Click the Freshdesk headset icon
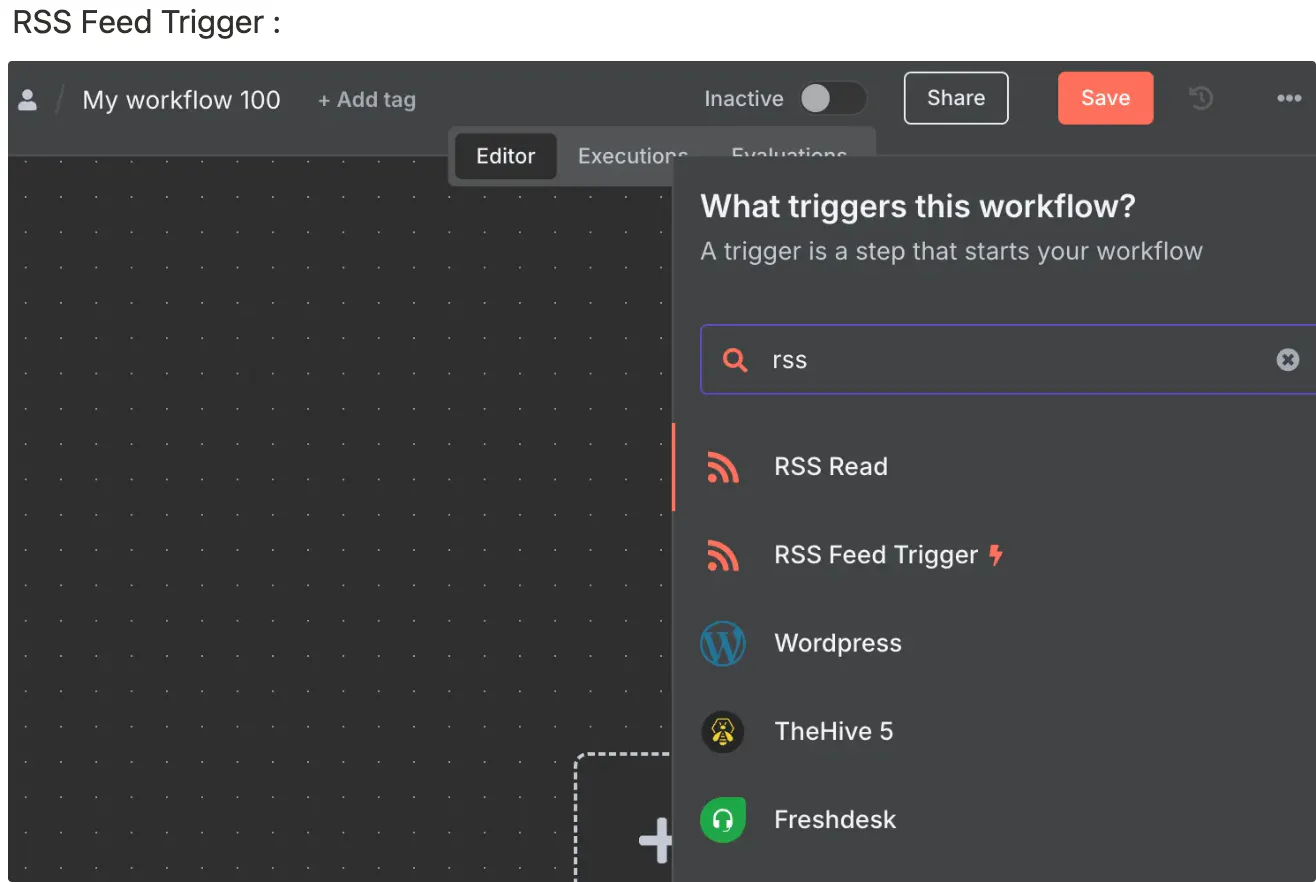Screen dimensions: 1316x882 pyautogui.click(x=723, y=820)
